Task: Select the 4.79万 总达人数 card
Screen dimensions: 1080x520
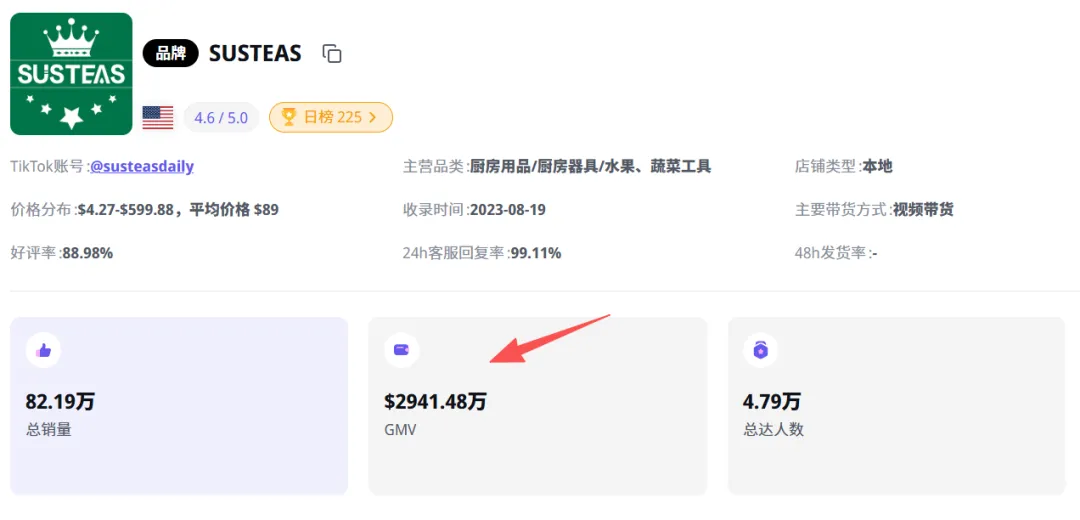Action: click(897, 406)
